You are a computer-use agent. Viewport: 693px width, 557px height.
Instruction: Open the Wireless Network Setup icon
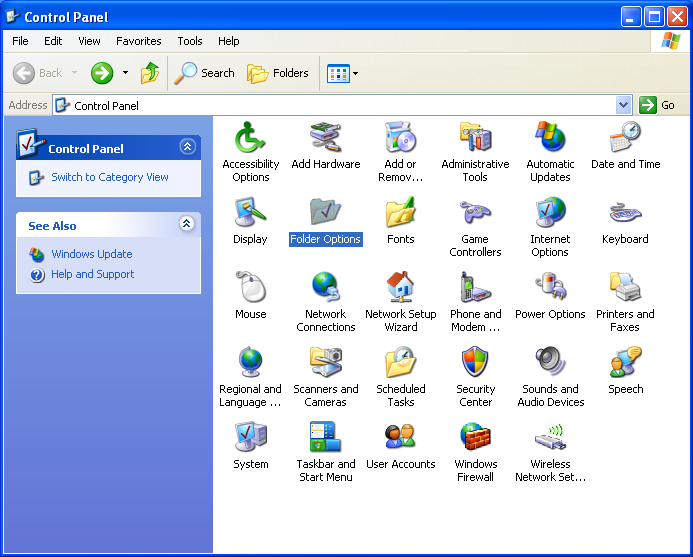[x=550, y=437]
